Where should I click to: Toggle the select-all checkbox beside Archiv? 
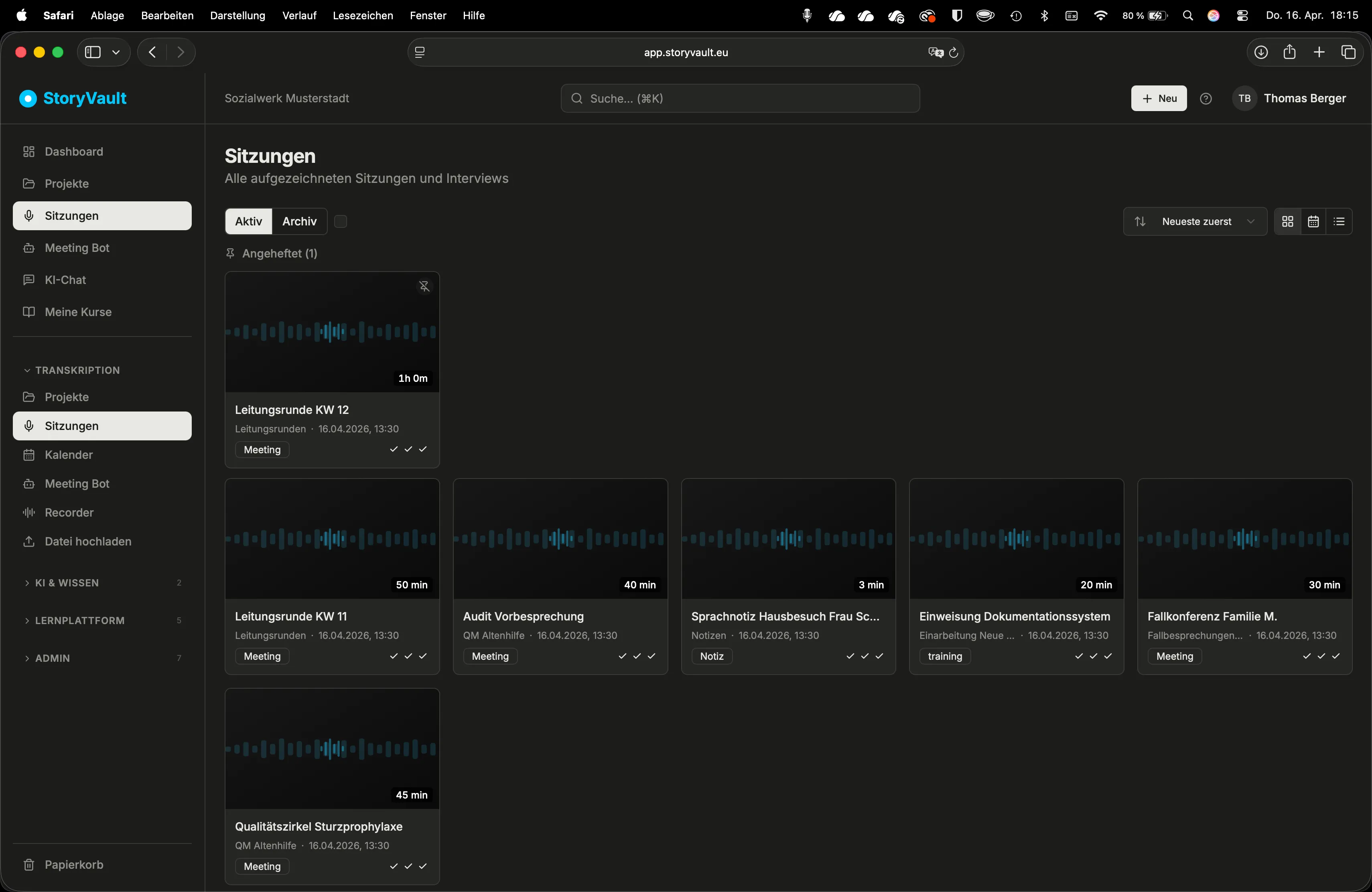coord(341,221)
